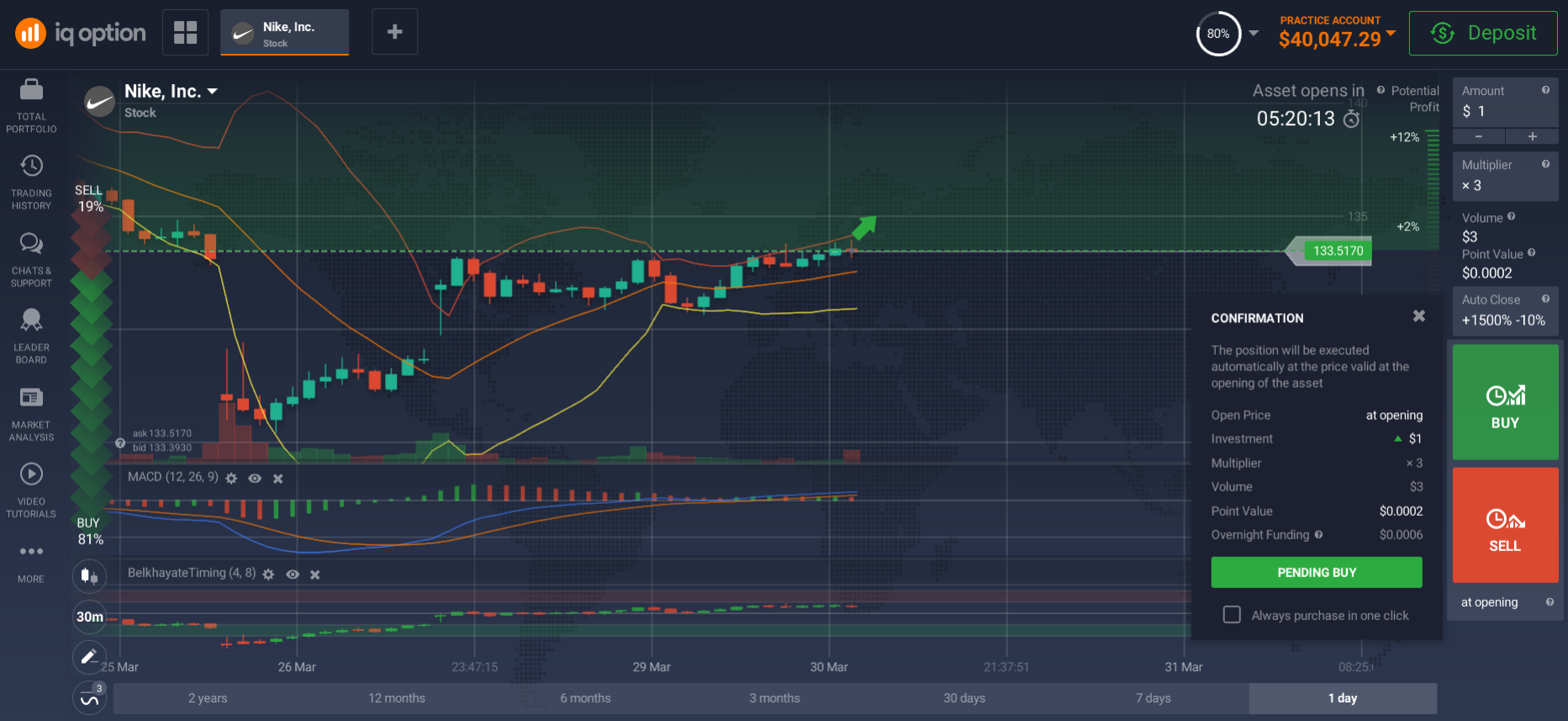The image size is (1568, 721).
Task: Click the Amount help icon
Action: click(x=1545, y=90)
